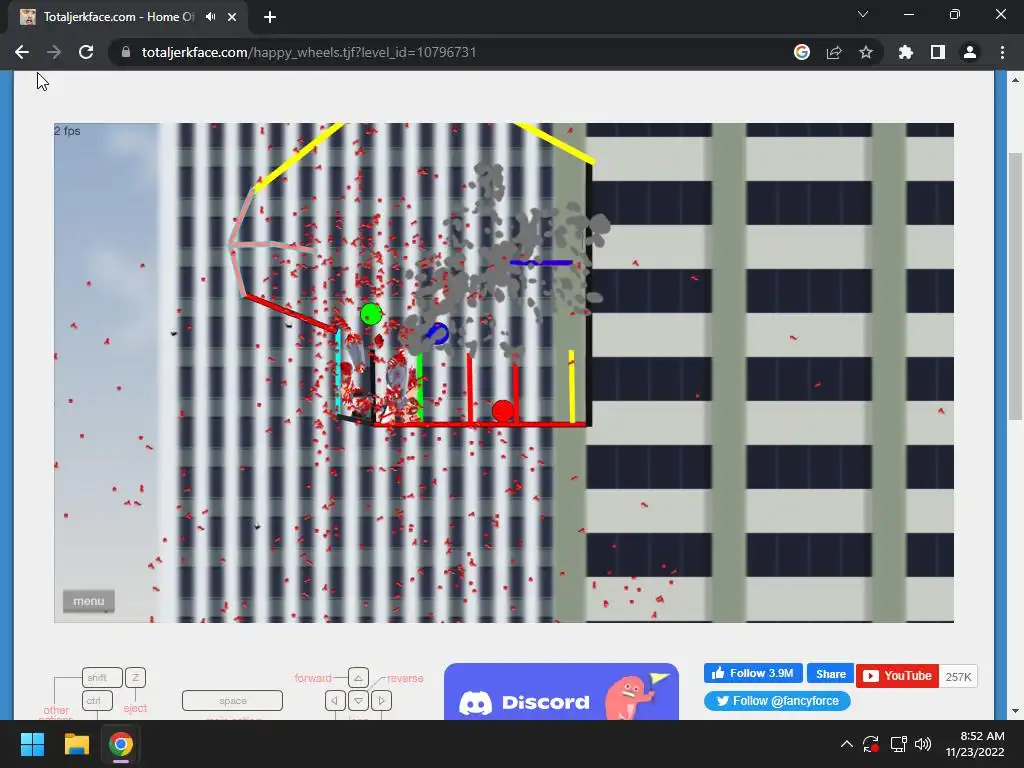Click the scrollbar up arrow

[1015, 80]
